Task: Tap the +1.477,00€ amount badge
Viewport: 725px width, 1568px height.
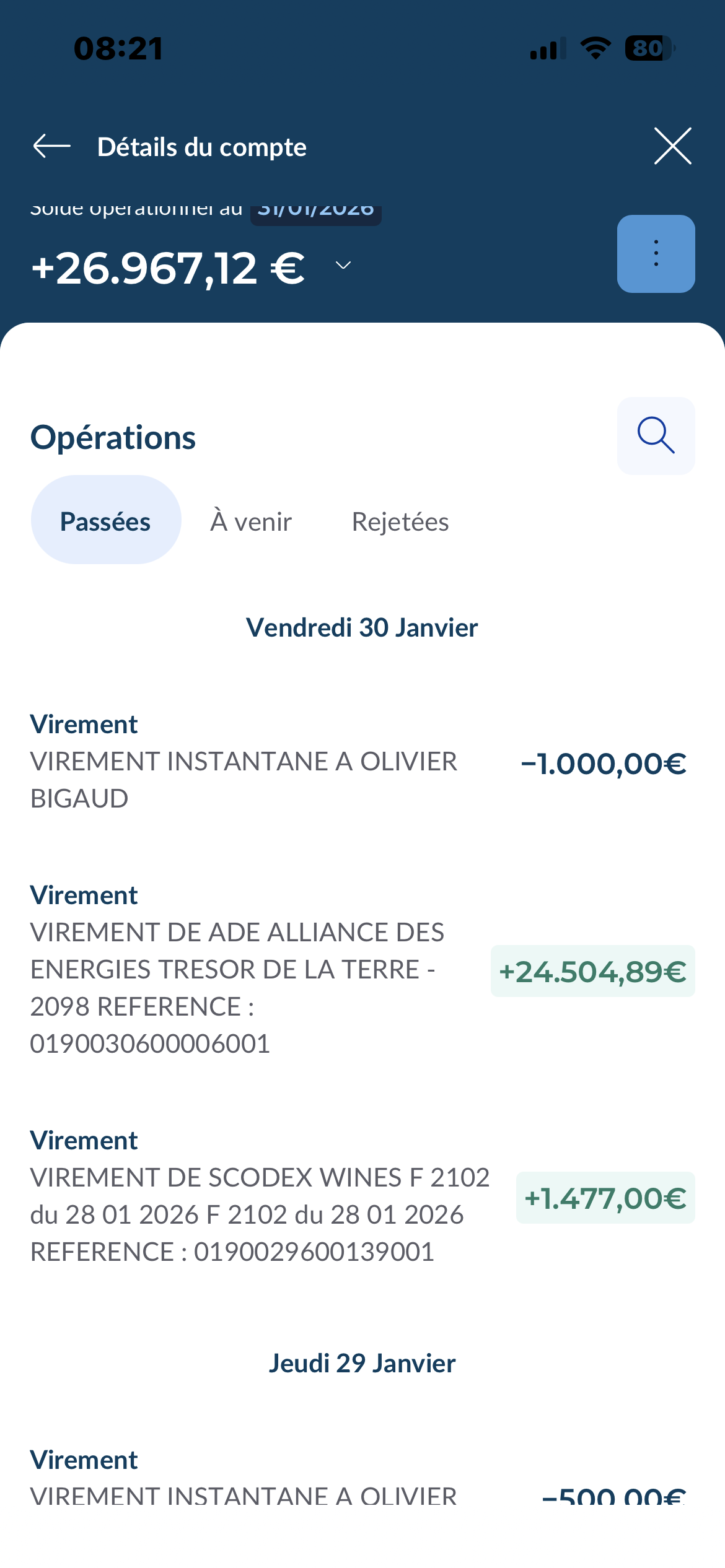Action: pos(605,1198)
